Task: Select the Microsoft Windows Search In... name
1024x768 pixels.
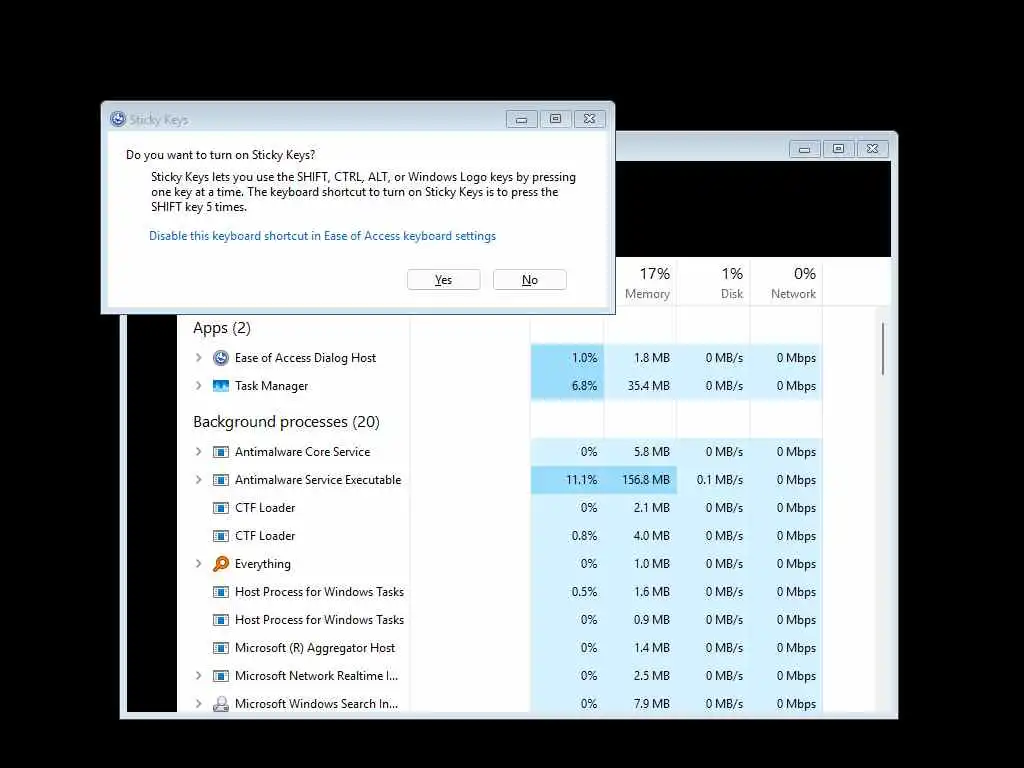Action: pos(316,704)
